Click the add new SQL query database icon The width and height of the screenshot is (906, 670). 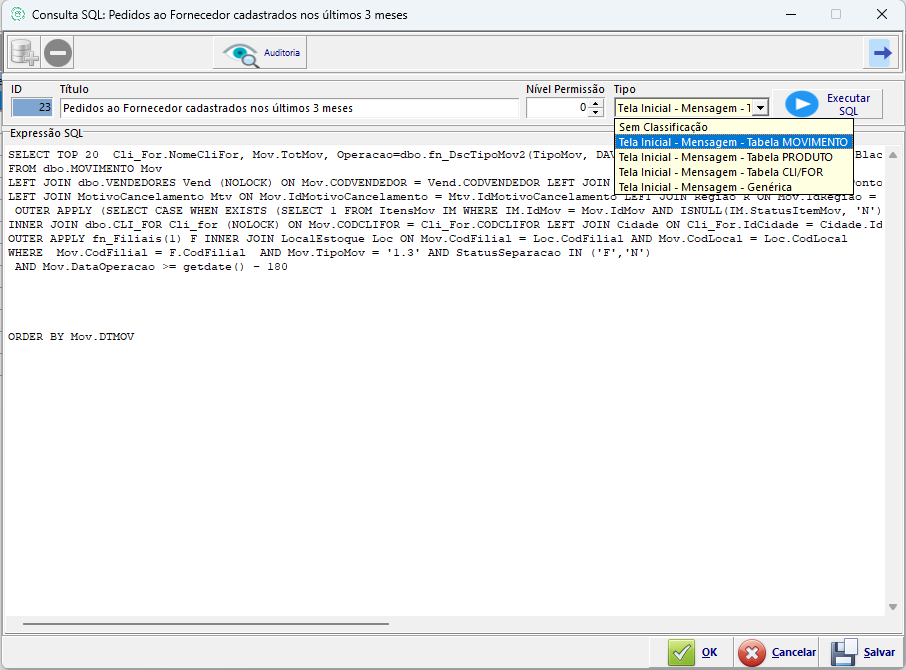tap(24, 52)
